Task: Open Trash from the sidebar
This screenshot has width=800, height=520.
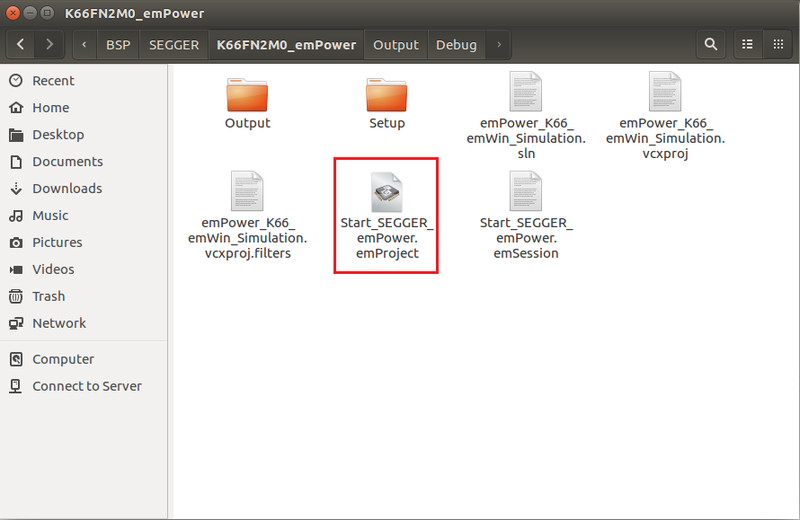Action: click(x=48, y=296)
